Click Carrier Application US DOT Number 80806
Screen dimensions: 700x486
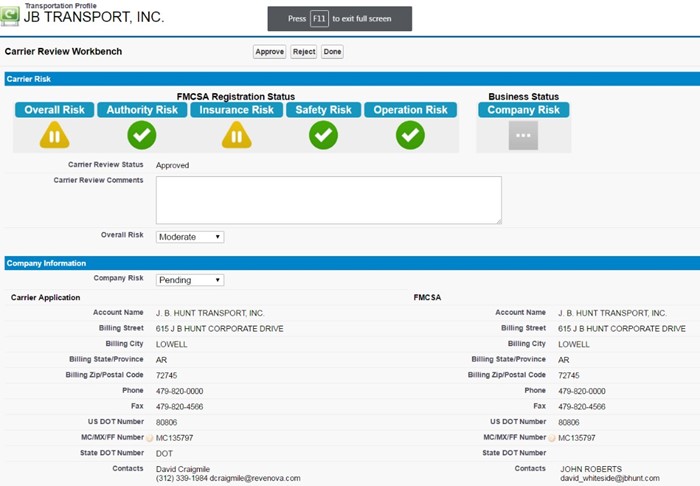coord(167,423)
